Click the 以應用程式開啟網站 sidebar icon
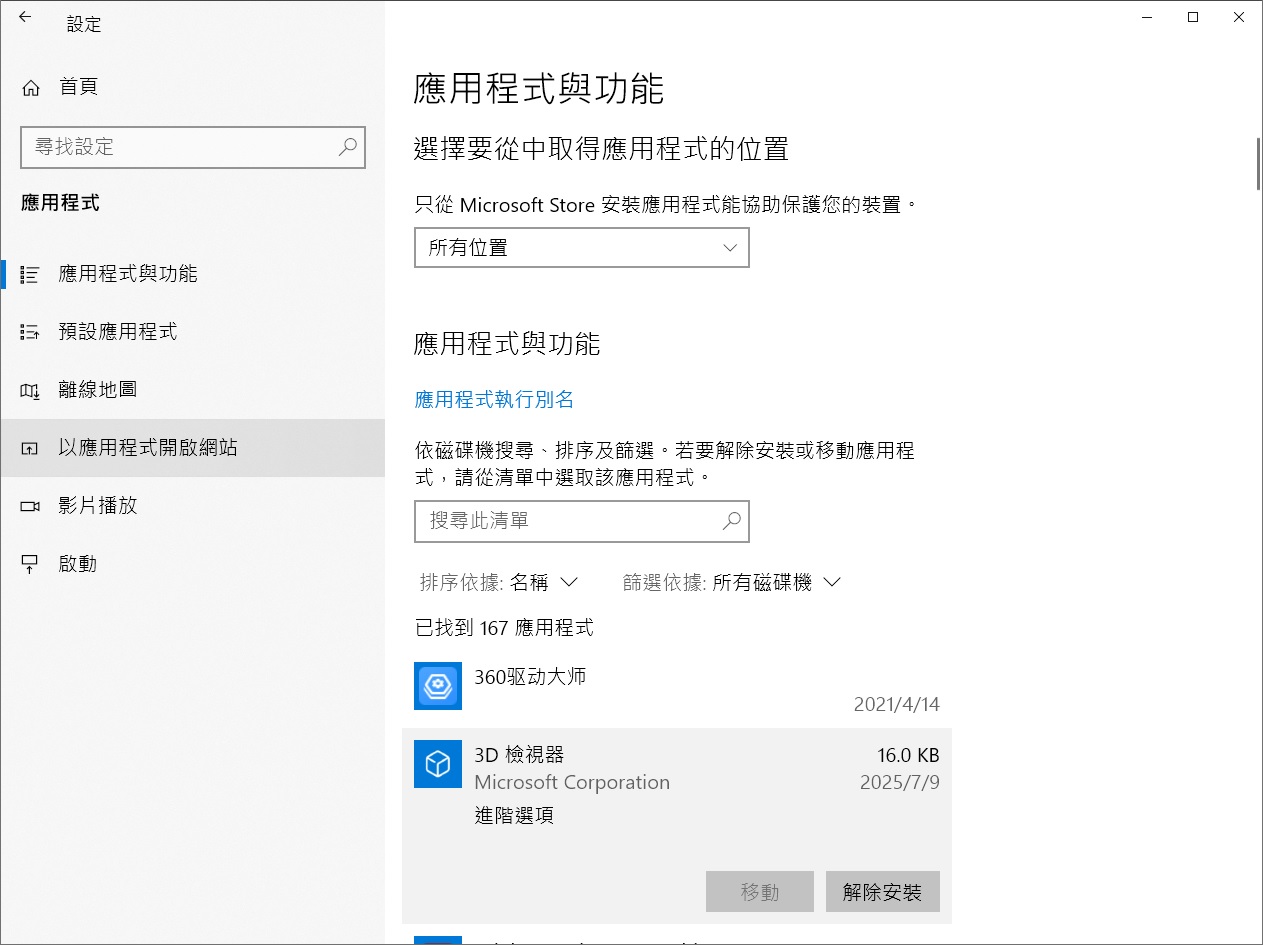The image size is (1263, 945). click(x=30, y=448)
